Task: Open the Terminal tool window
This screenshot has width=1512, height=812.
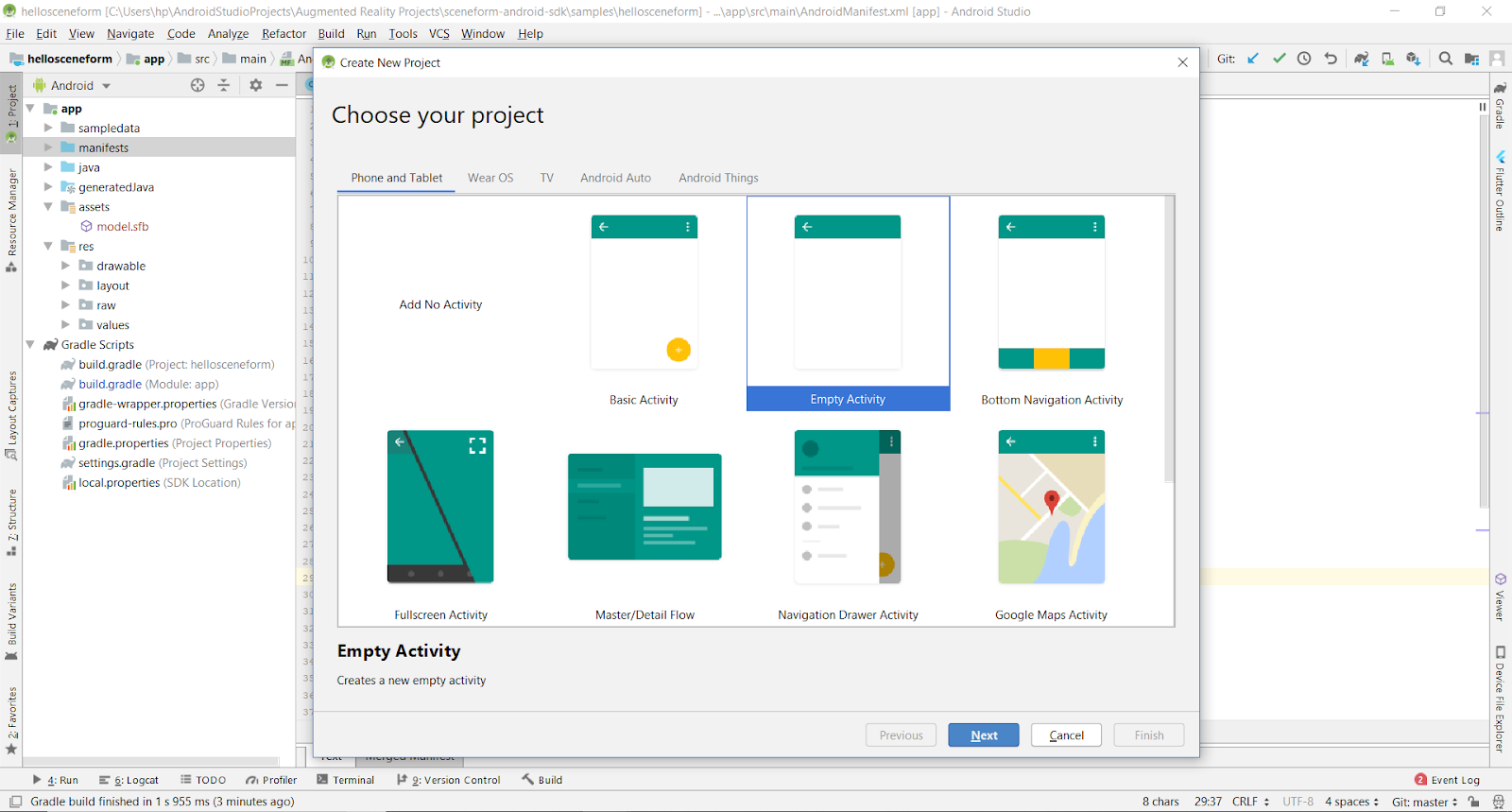Action: click(346, 780)
